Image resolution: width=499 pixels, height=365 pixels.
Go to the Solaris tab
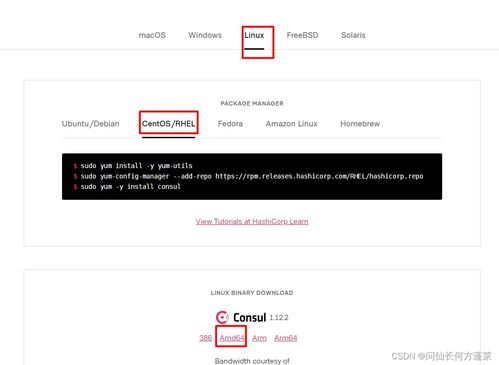(353, 35)
